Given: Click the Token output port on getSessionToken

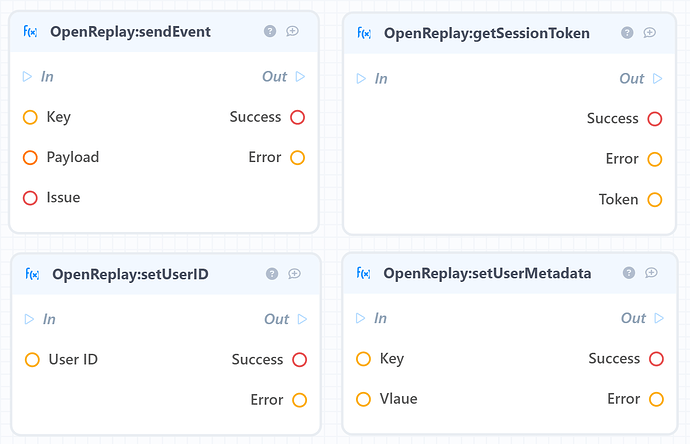Looking at the screenshot, I should click(655, 200).
